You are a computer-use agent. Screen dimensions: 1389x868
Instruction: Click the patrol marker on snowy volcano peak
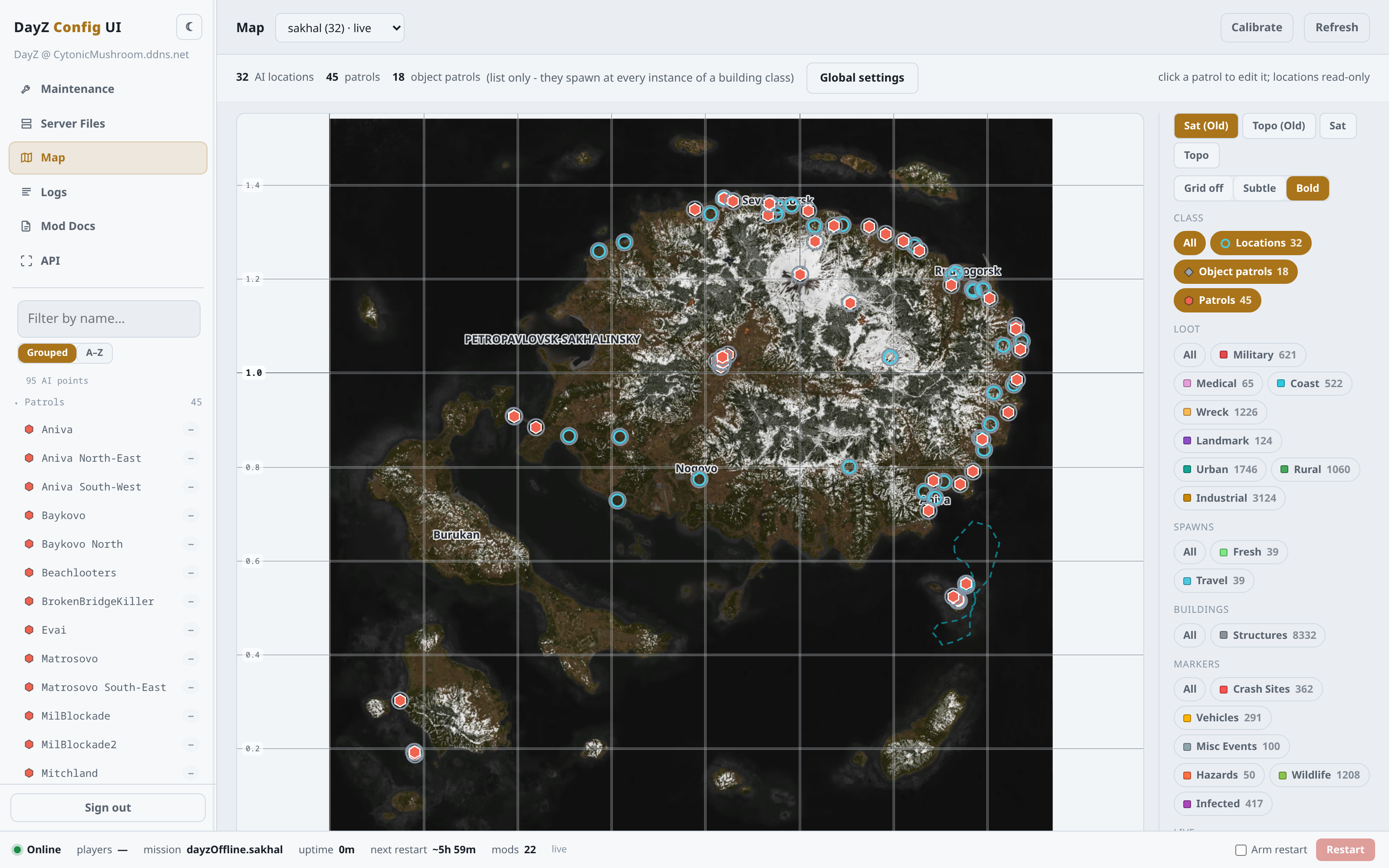coord(800,274)
